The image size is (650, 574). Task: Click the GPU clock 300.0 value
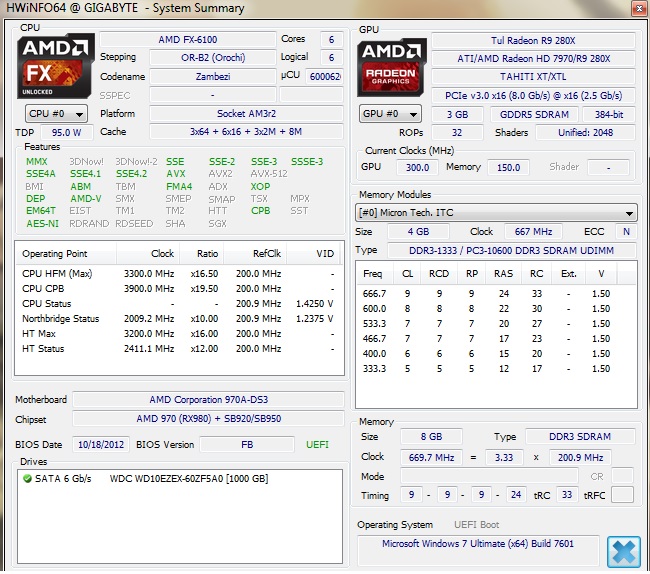(x=417, y=167)
